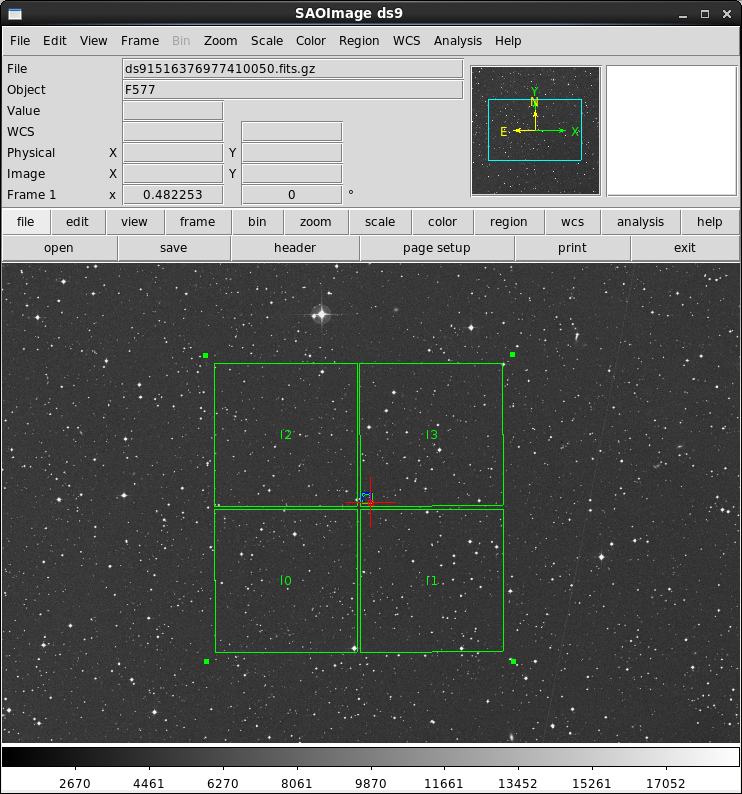Open the View menu
Screen dimensions: 742x794
click(93, 41)
